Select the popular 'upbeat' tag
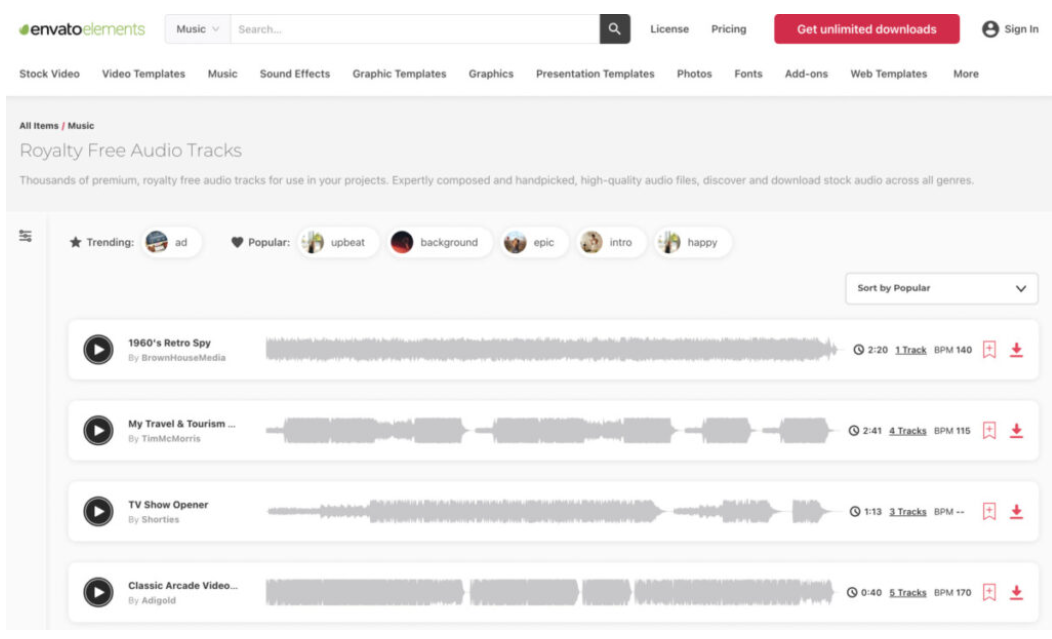The height and width of the screenshot is (639, 1052). click(x=339, y=242)
